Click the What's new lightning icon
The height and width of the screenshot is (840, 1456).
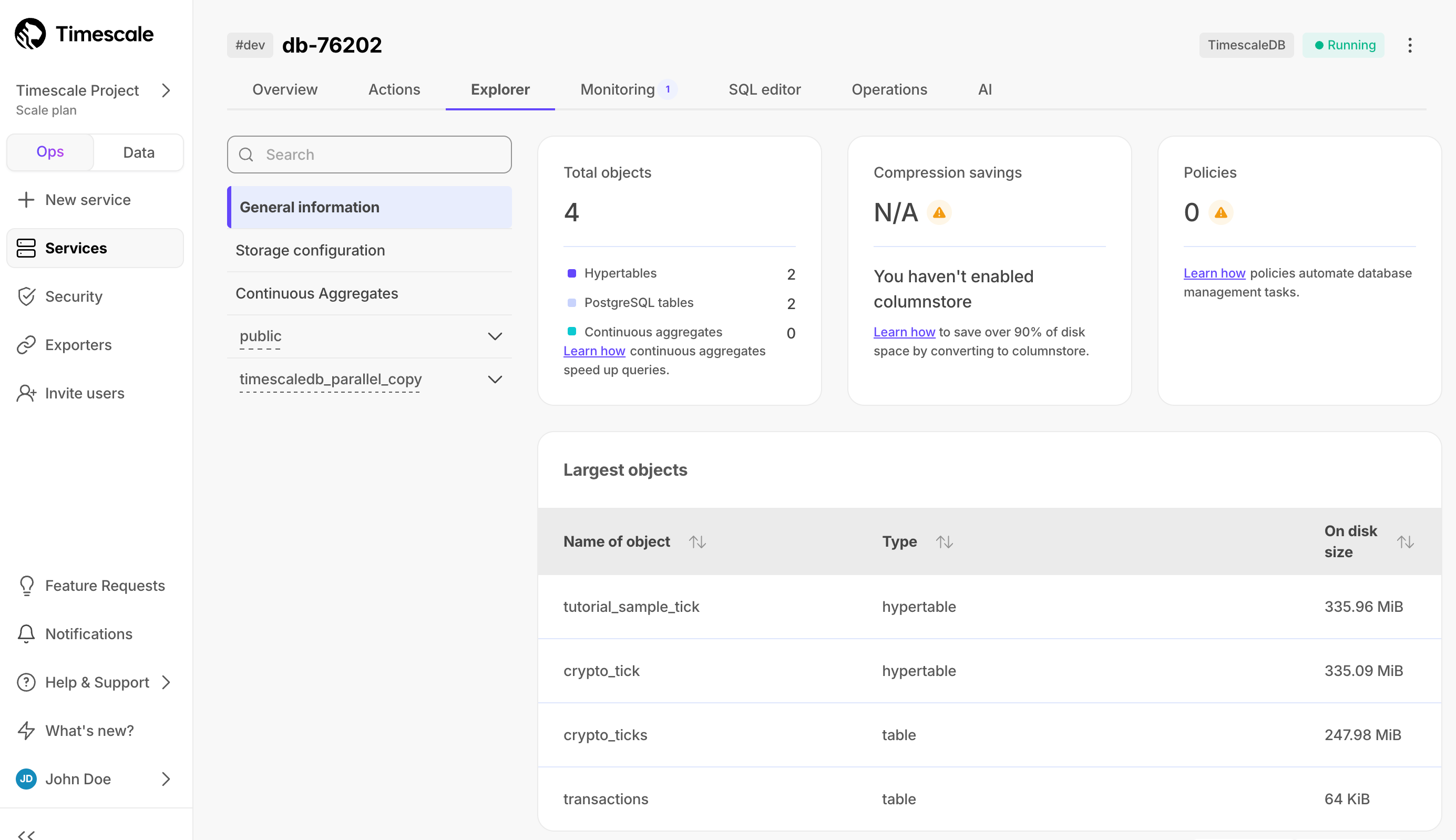pyautogui.click(x=26, y=731)
